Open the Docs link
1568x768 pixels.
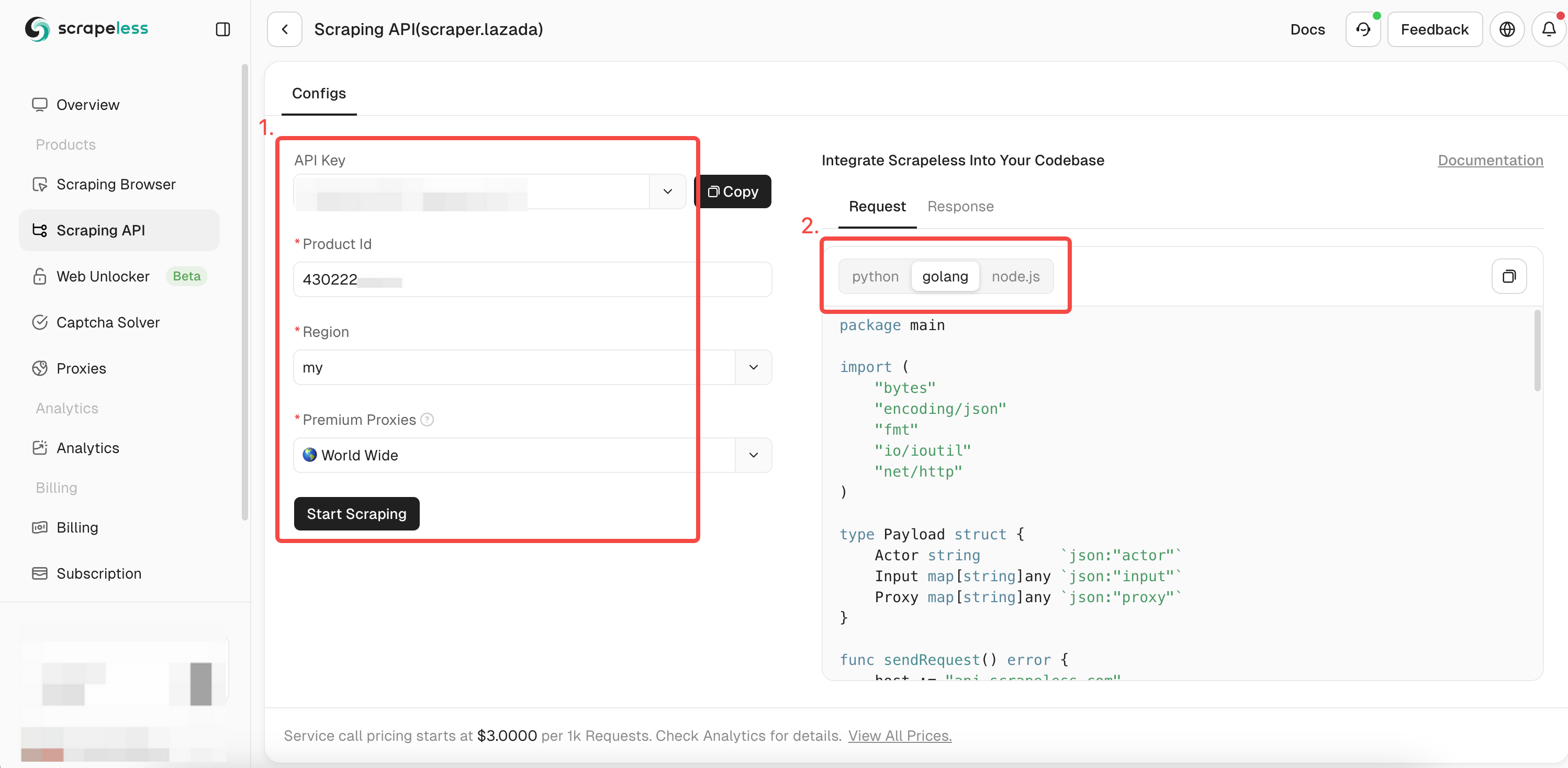1307,29
